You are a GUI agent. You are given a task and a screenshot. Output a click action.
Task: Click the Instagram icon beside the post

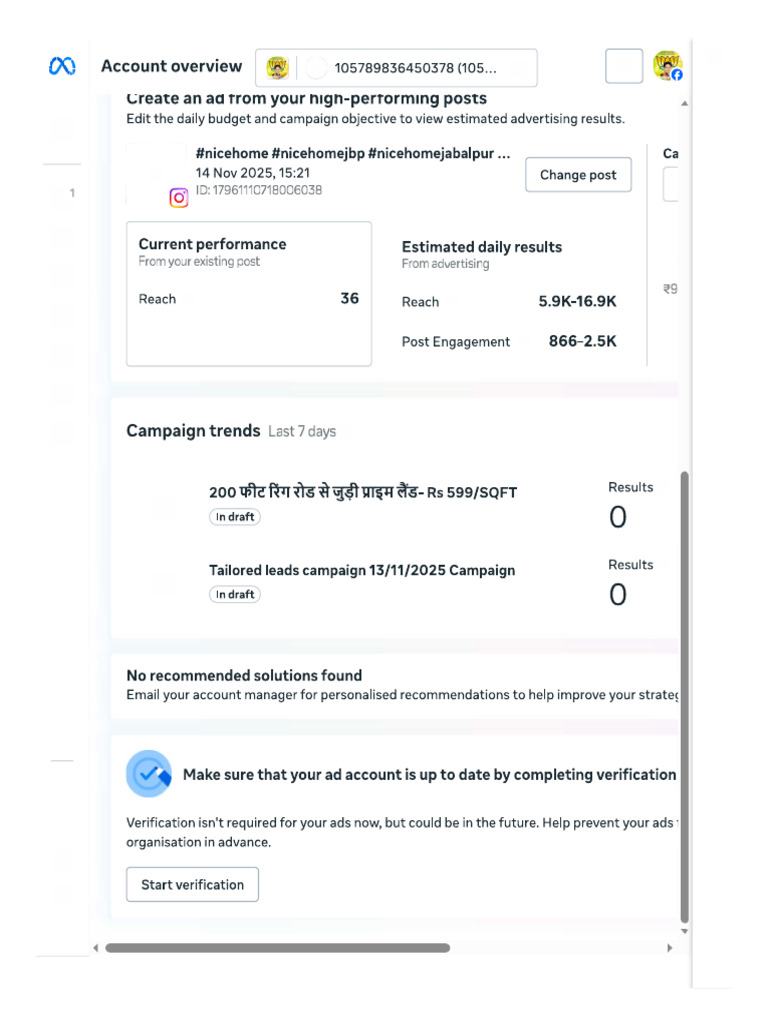point(179,197)
